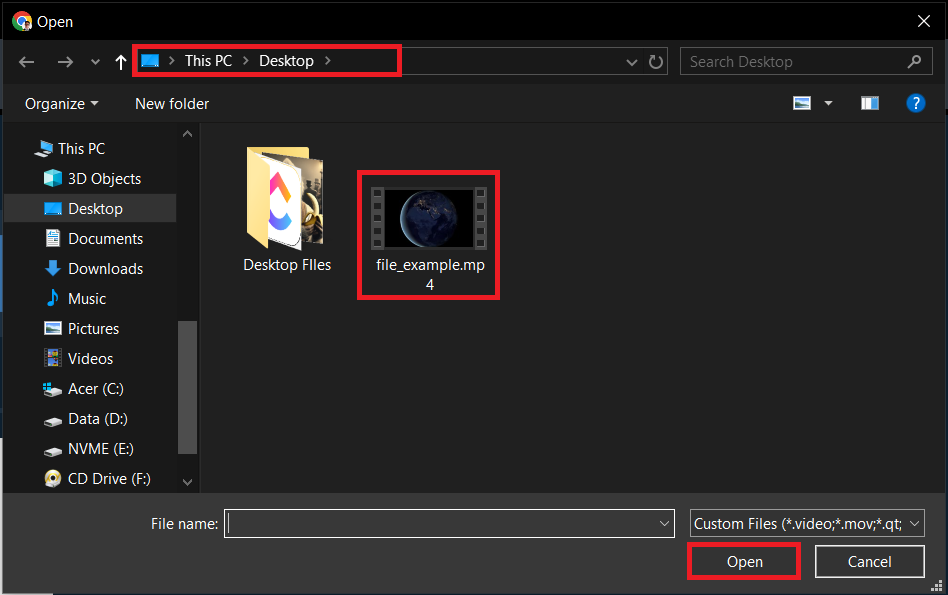Screen dimensions: 948x595
Task: Click inside the File name input box
Action: (x=449, y=523)
